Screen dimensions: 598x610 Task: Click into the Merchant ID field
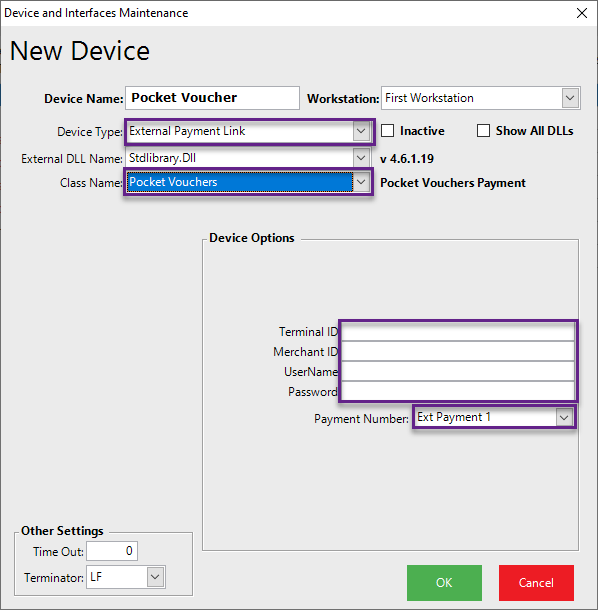coord(458,352)
